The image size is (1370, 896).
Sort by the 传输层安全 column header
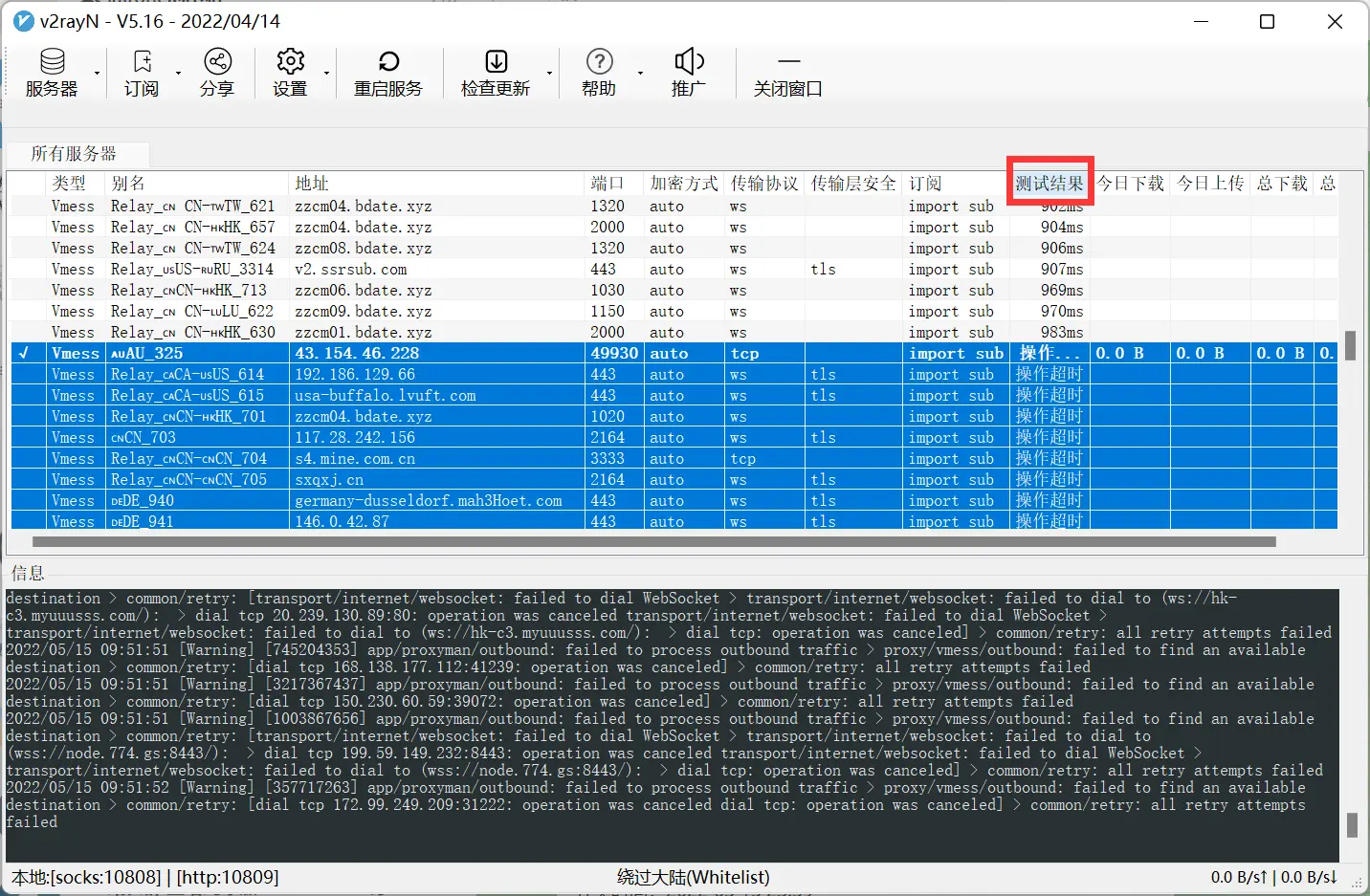click(853, 184)
